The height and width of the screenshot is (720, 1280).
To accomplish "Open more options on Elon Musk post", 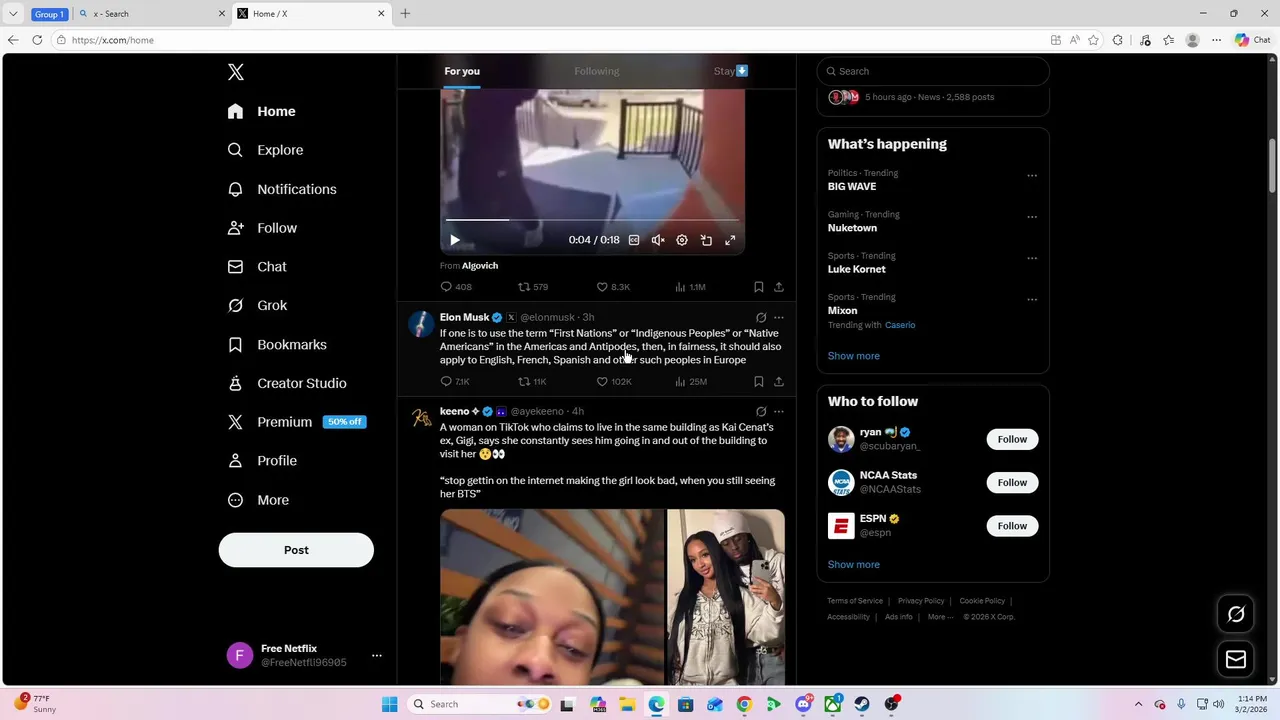I will [x=779, y=317].
